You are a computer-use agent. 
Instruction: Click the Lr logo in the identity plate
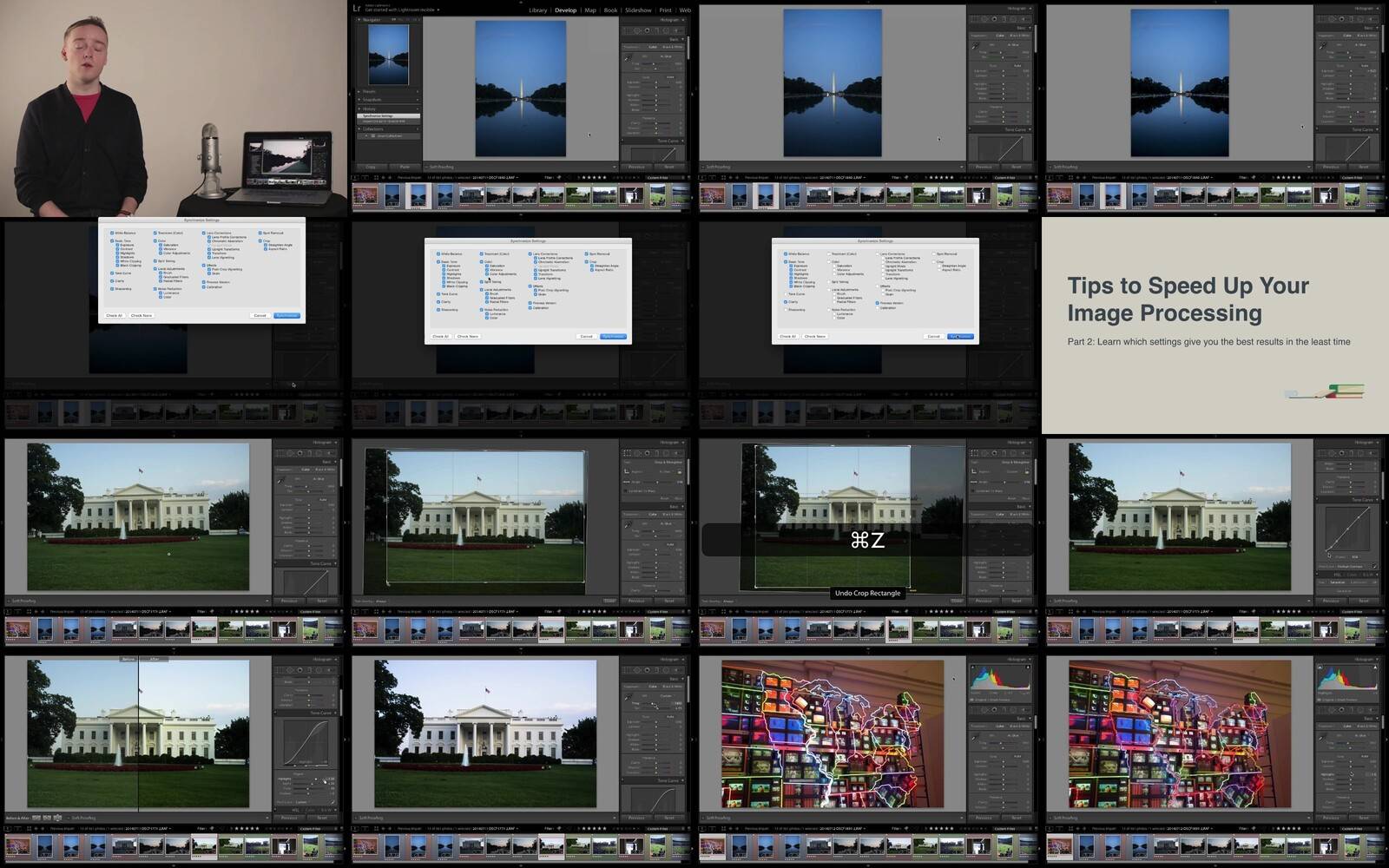(357, 9)
